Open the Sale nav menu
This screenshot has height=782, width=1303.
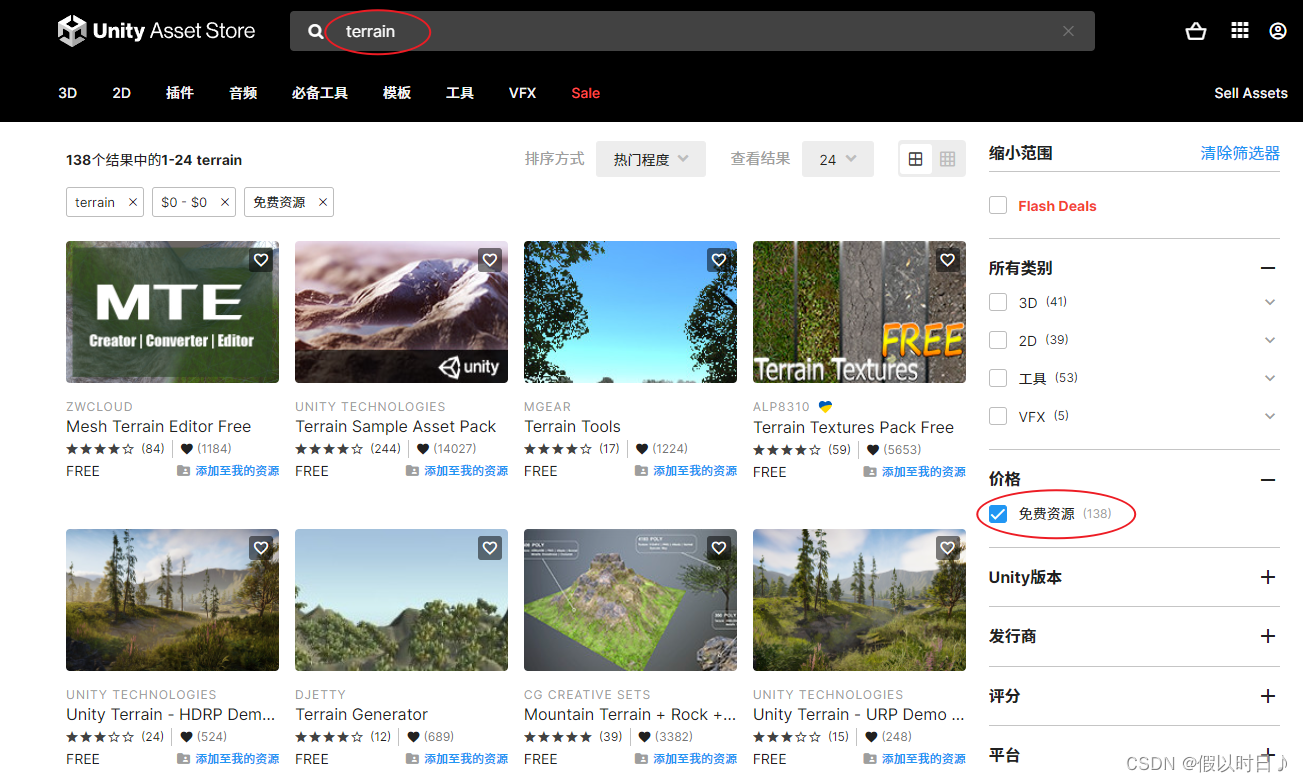click(586, 93)
